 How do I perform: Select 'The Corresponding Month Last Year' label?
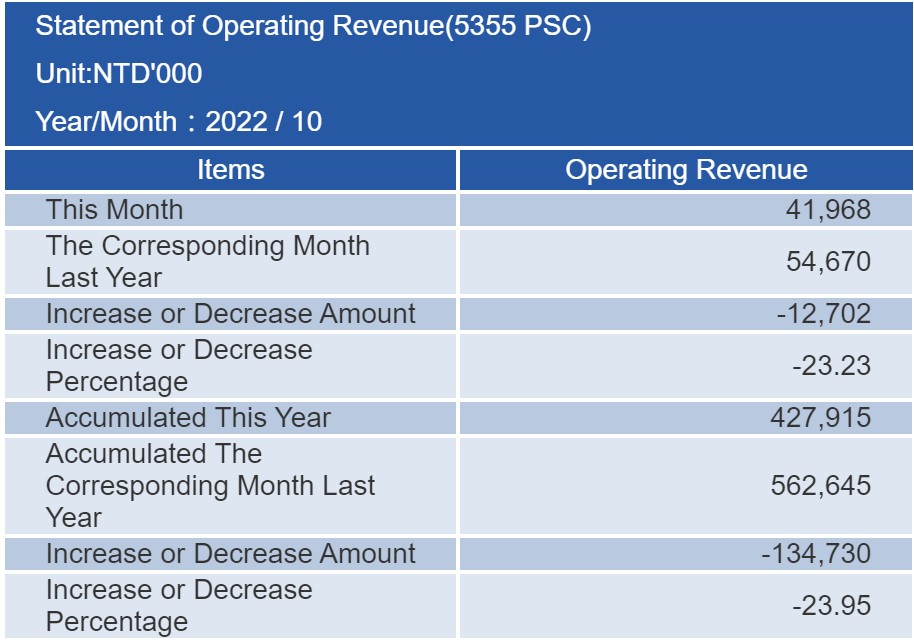click(208, 262)
